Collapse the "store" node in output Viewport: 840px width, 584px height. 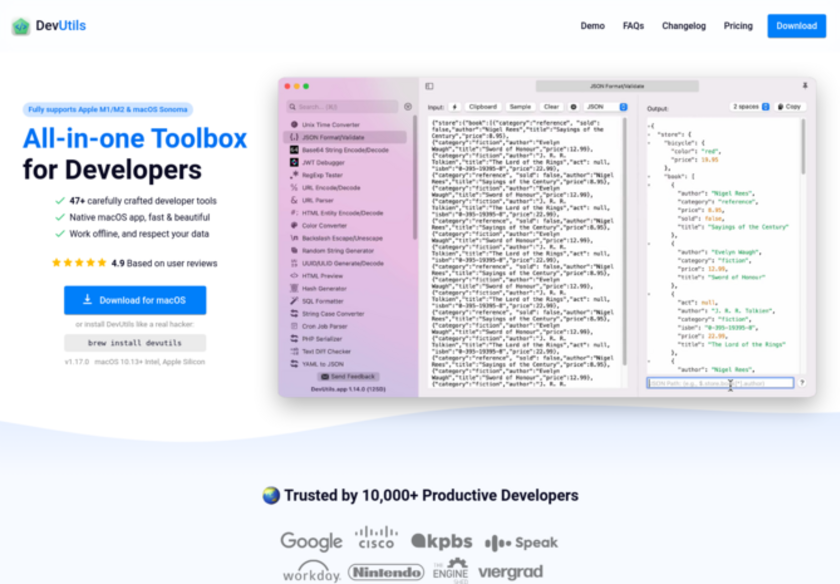[x=650, y=134]
